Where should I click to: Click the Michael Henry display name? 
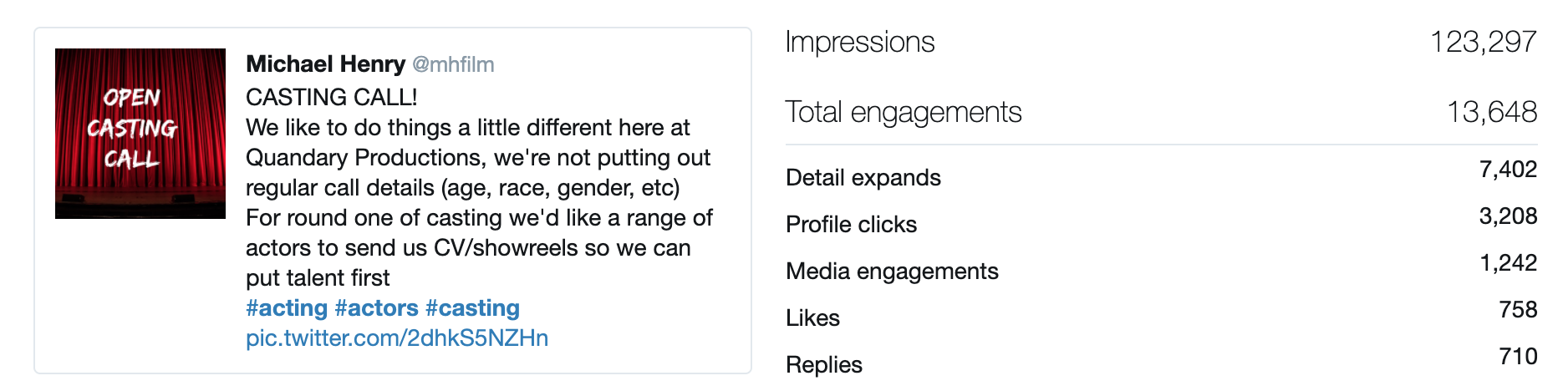coord(325,64)
